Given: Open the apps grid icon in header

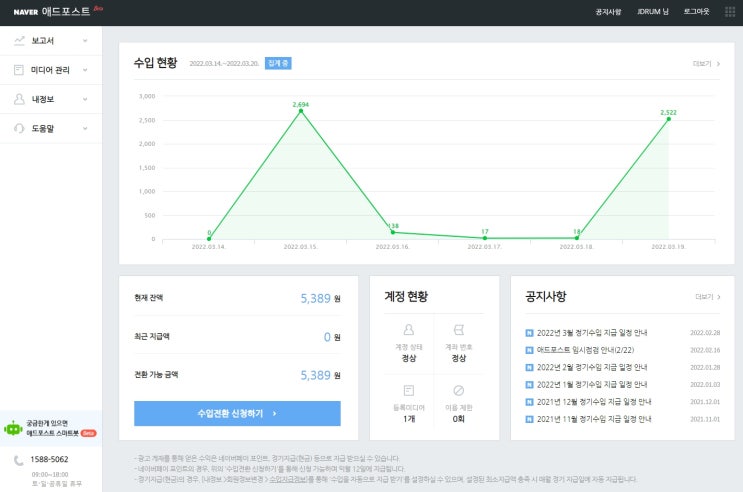Looking at the screenshot, I should click(730, 11).
